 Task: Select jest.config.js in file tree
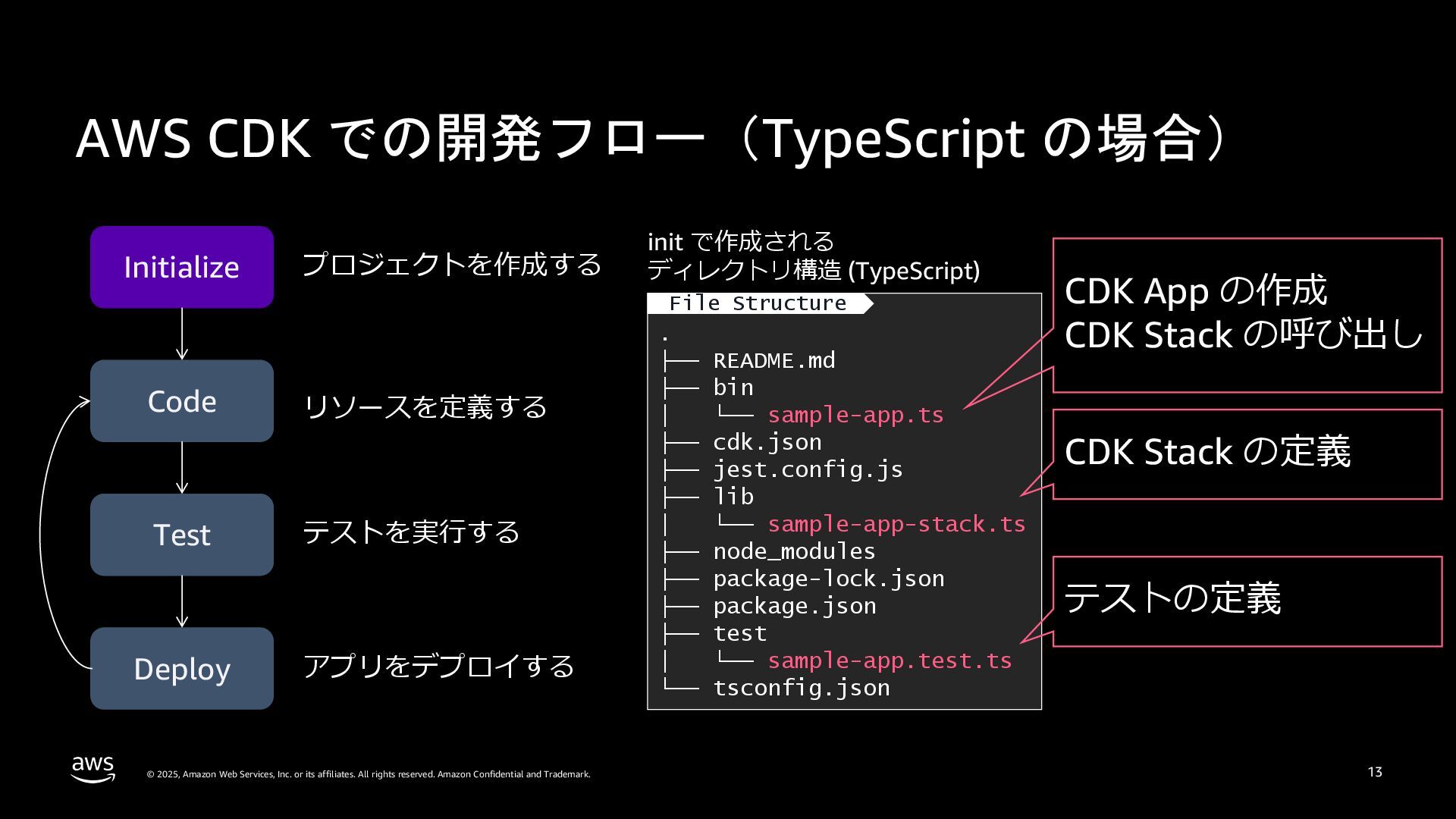pos(808,469)
